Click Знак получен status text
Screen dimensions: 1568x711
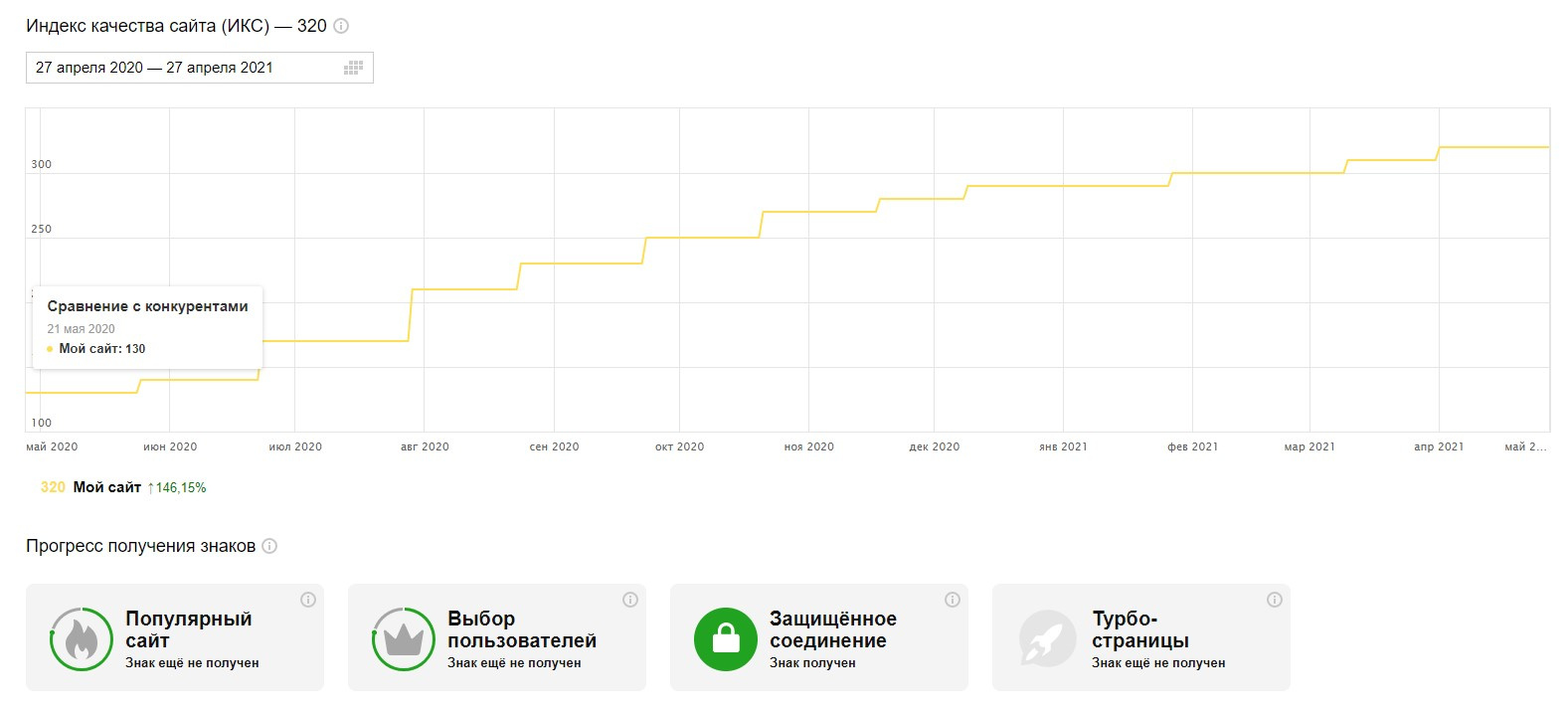point(812,663)
